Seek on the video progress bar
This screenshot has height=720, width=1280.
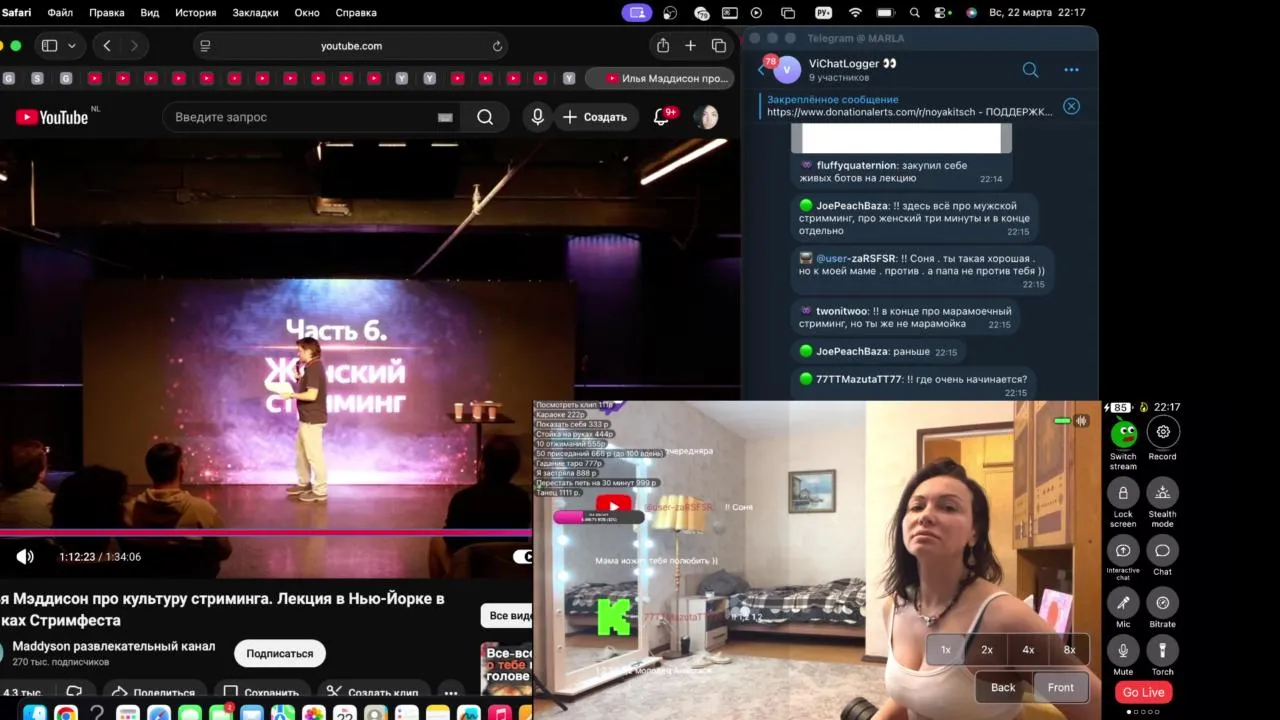pyautogui.click(x=266, y=532)
